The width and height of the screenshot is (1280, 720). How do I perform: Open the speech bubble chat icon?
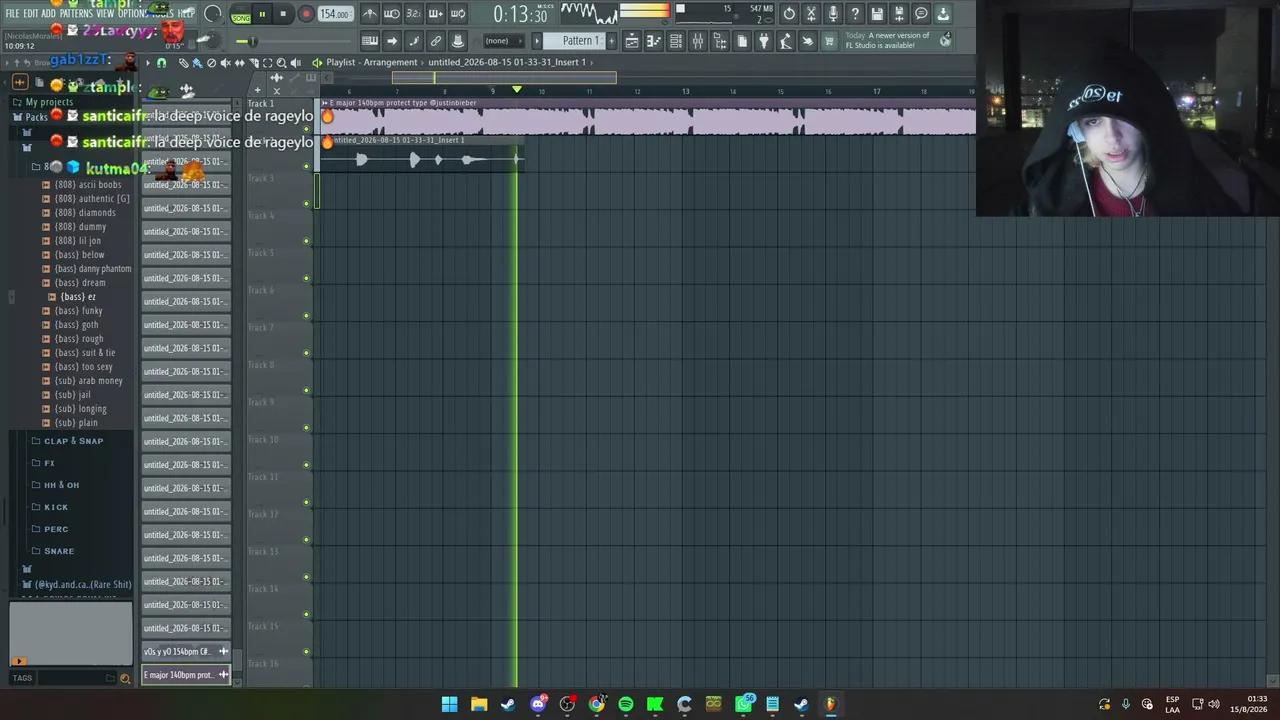pos(921,14)
